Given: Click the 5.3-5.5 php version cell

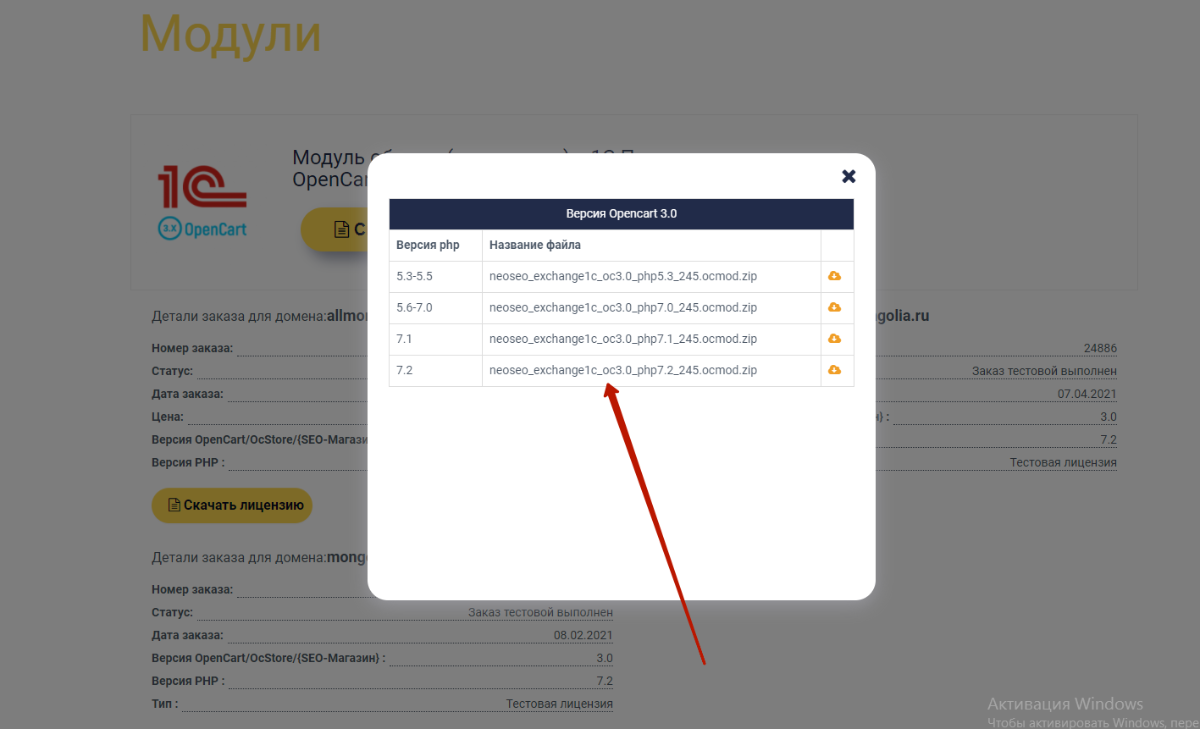Looking at the screenshot, I should pos(435,276).
